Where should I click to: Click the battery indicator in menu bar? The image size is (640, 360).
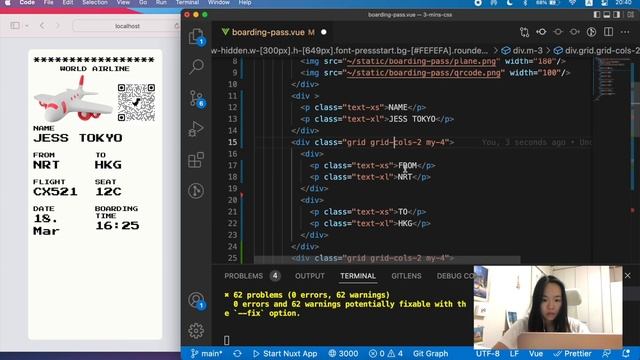(548, 2)
